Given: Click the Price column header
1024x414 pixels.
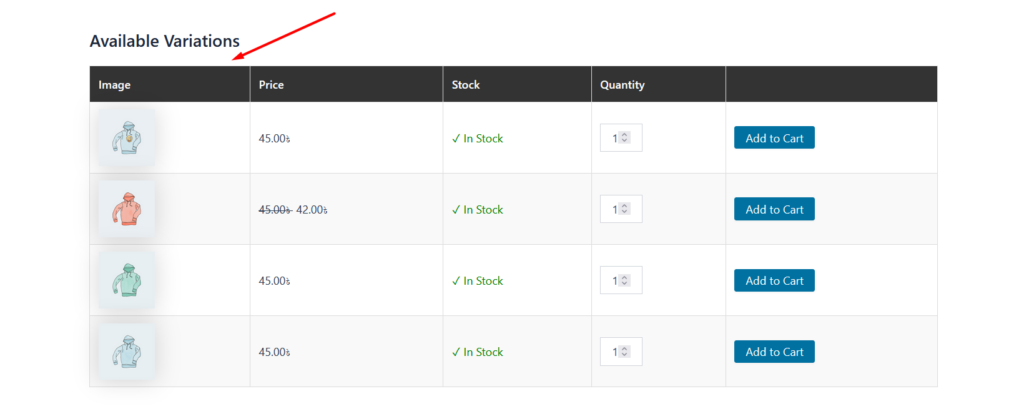Looking at the screenshot, I should coord(271,85).
